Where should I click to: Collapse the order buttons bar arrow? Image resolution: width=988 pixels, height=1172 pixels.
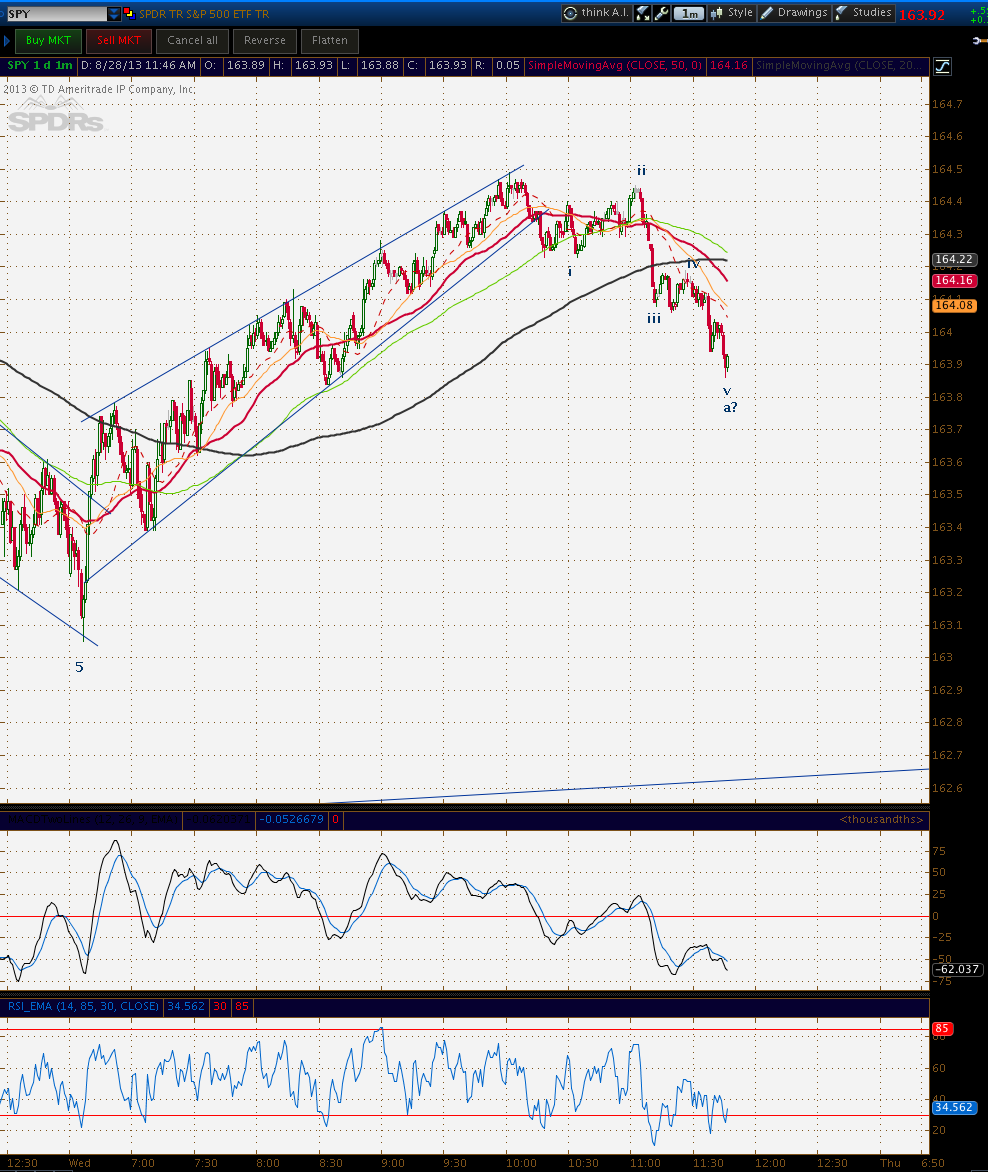point(7,40)
